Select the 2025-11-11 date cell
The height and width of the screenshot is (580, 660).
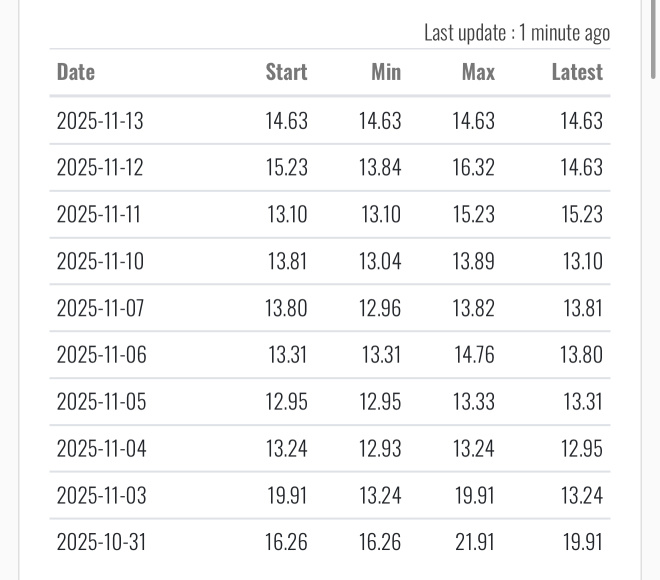click(100, 215)
